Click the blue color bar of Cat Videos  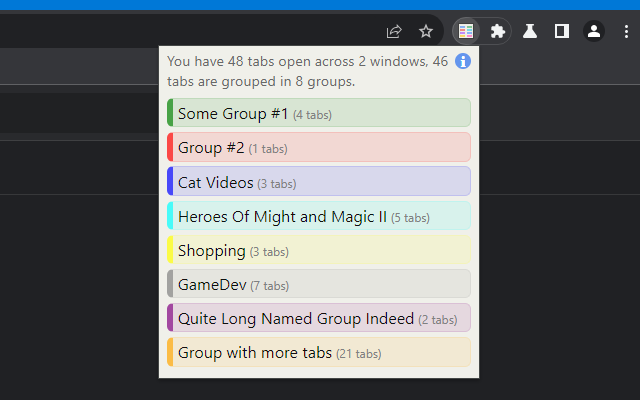tap(170, 182)
